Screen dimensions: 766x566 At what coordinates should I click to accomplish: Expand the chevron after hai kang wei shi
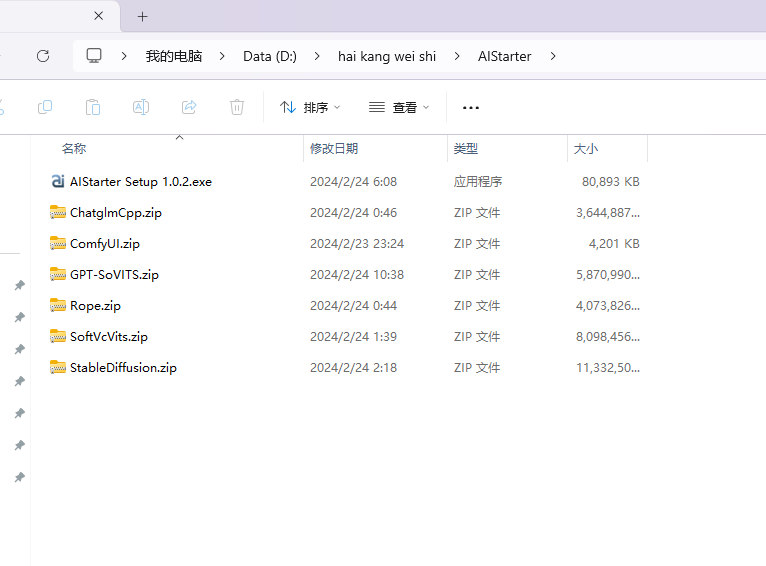click(x=457, y=56)
